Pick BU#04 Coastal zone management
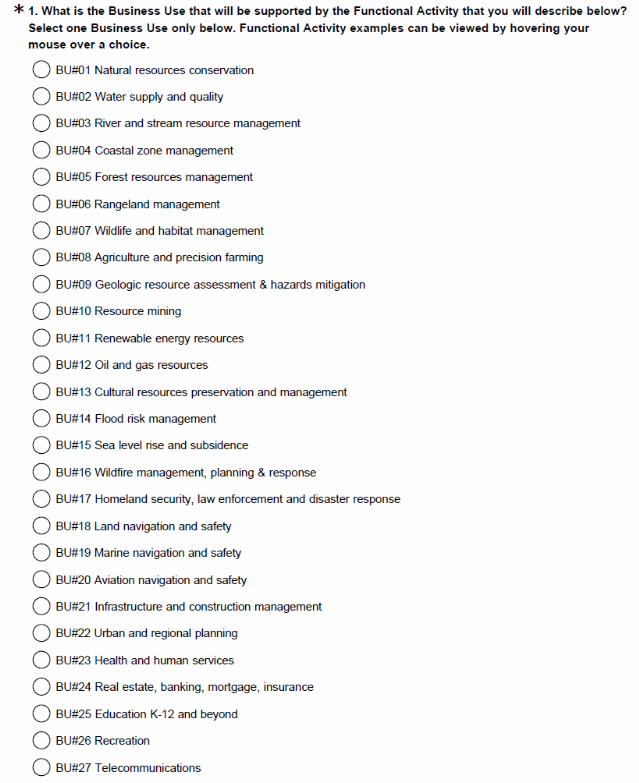Viewport: 639px width, 783px height. pos(42,151)
